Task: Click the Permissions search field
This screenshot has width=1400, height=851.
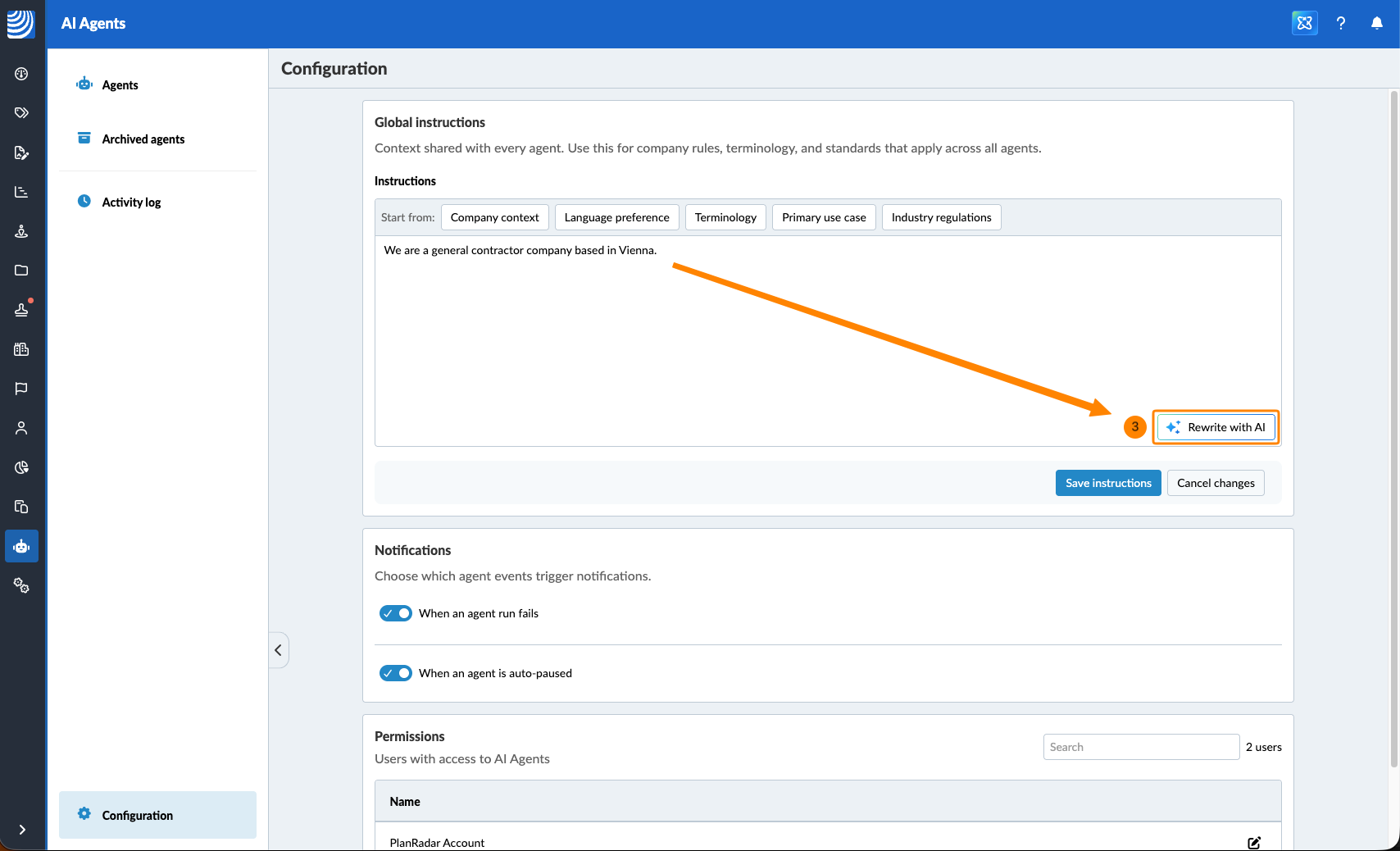Action: point(1141,747)
